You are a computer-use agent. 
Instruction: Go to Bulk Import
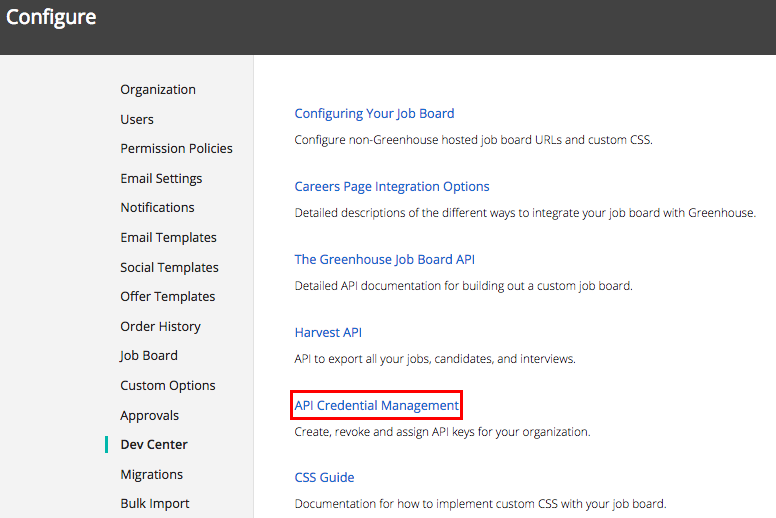[155, 504]
